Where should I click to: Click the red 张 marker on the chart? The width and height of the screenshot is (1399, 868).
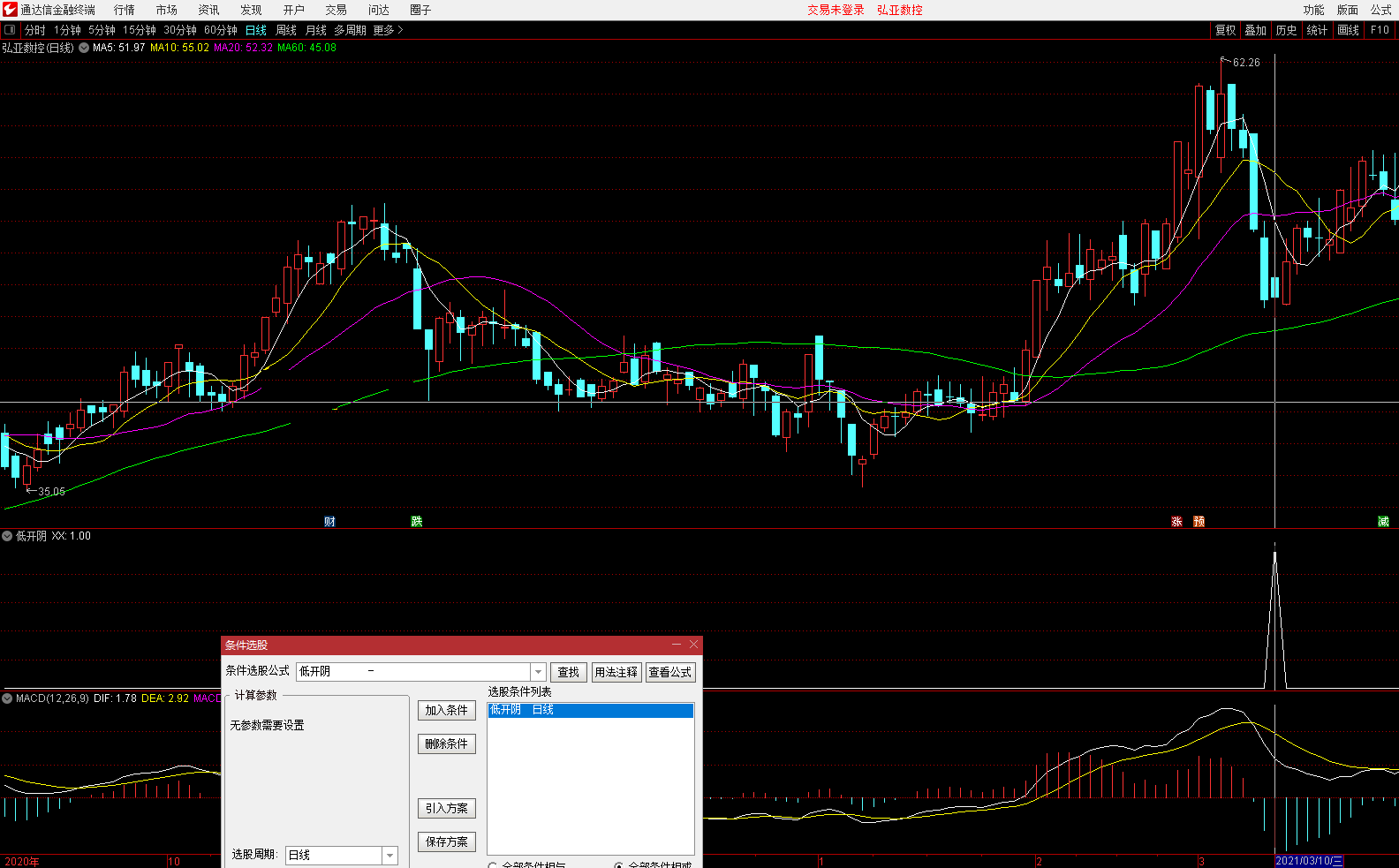(1176, 522)
